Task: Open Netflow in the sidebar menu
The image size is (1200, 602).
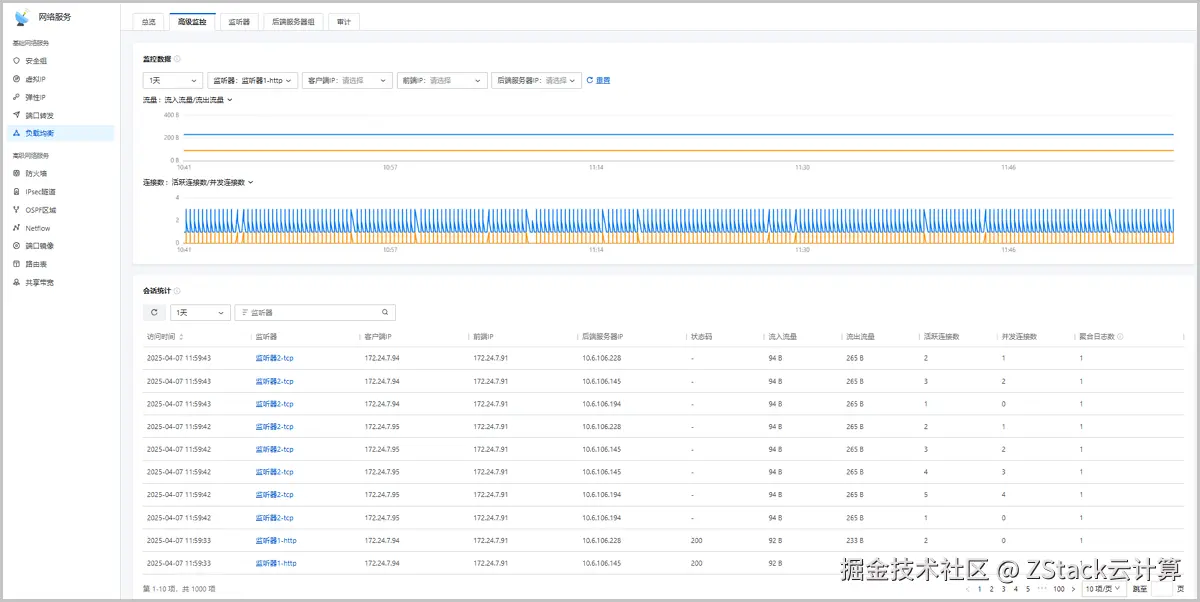Action: click(x=38, y=228)
